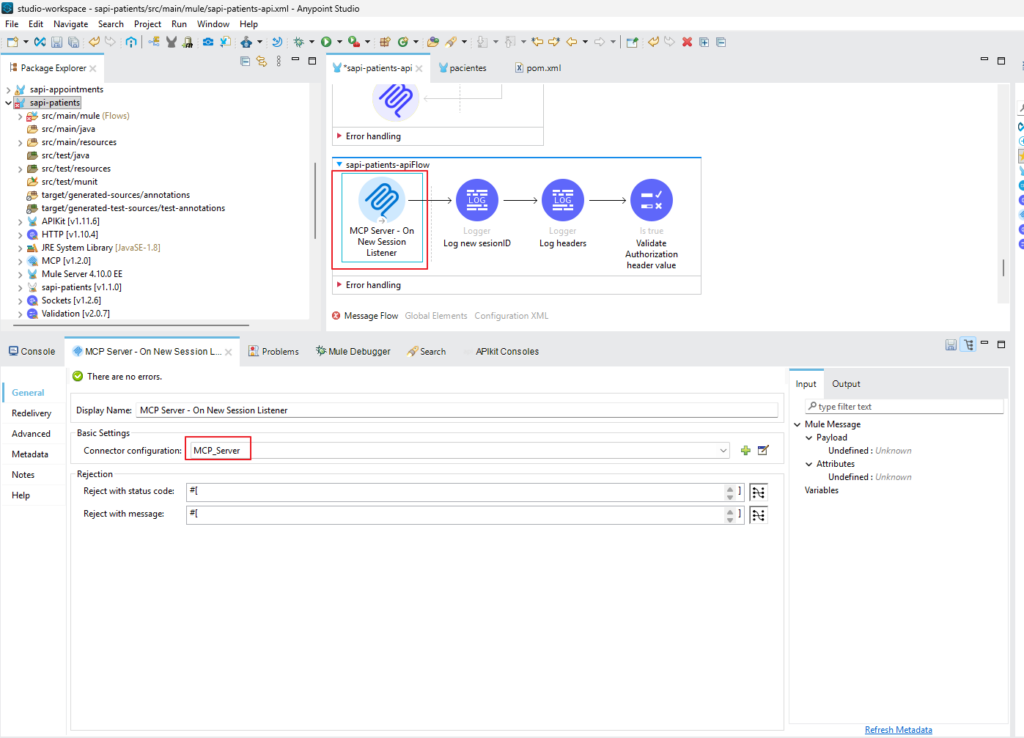Click the Refresh Metadata link

[x=898, y=730]
